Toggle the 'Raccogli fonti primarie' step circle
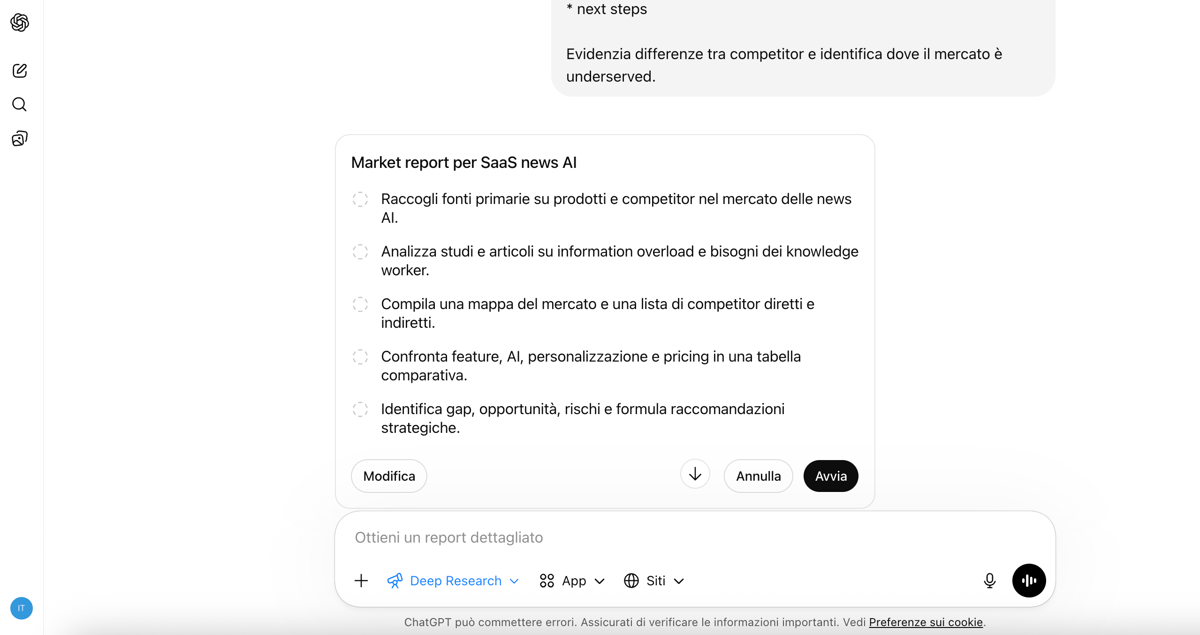Image resolution: width=1200 pixels, height=635 pixels. point(360,200)
